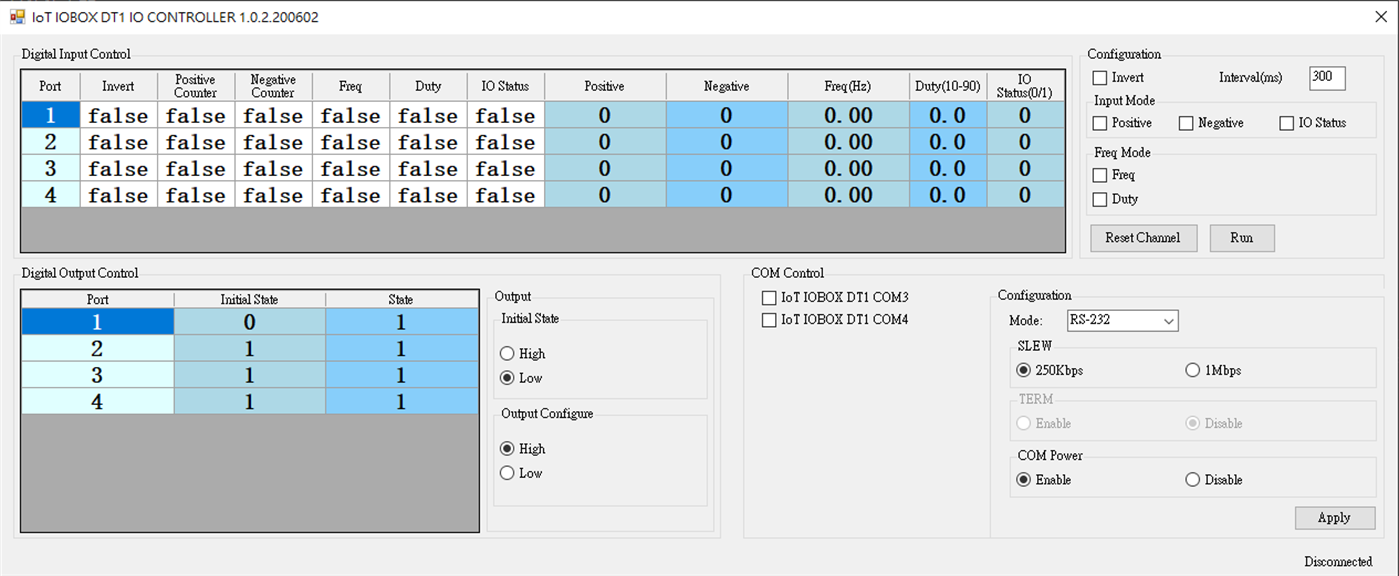This screenshot has height=576, width=1399.
Task: Click Invert false cell for input port 1
Action: (x=118, y=115)
